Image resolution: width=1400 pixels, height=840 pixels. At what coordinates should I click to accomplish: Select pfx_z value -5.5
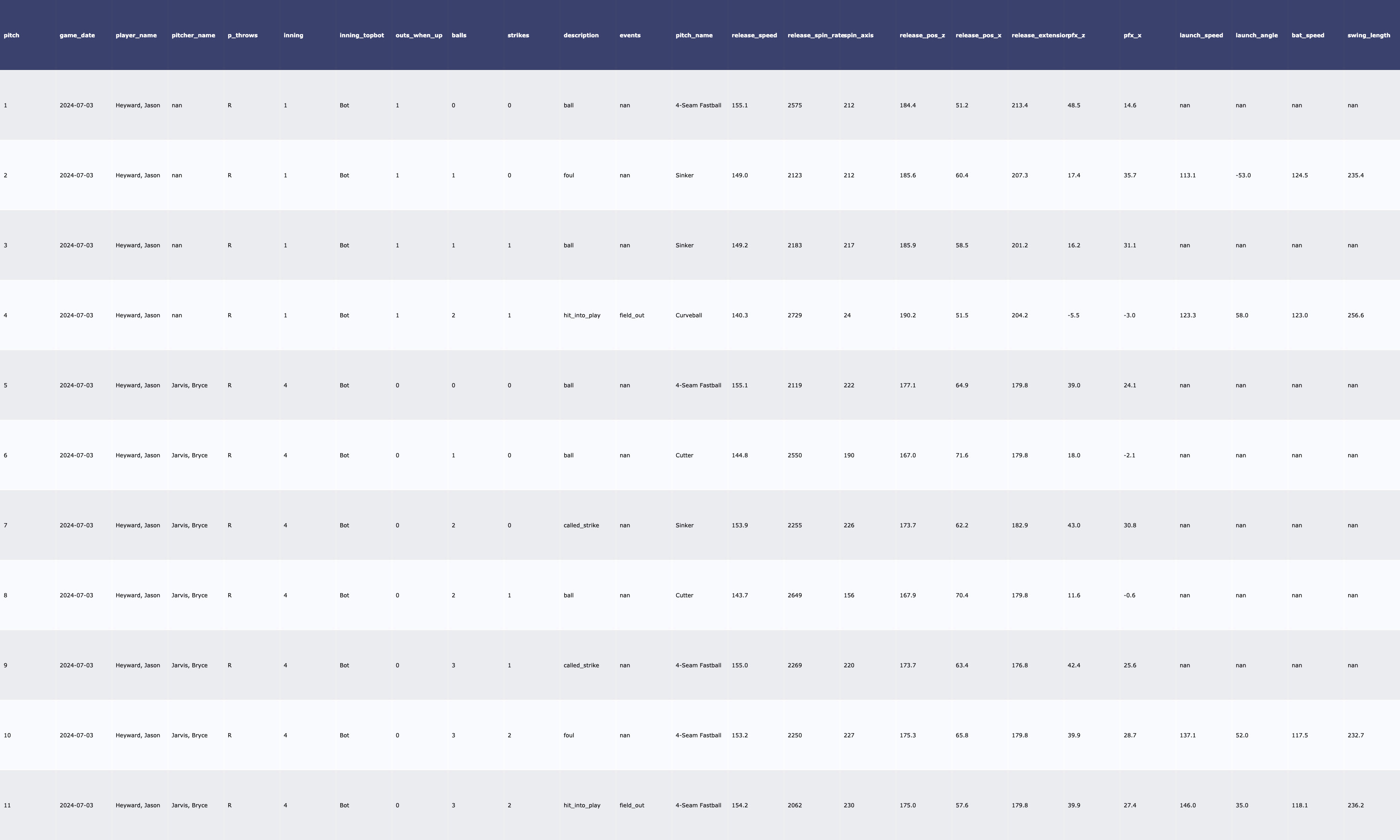[1073, 315]
